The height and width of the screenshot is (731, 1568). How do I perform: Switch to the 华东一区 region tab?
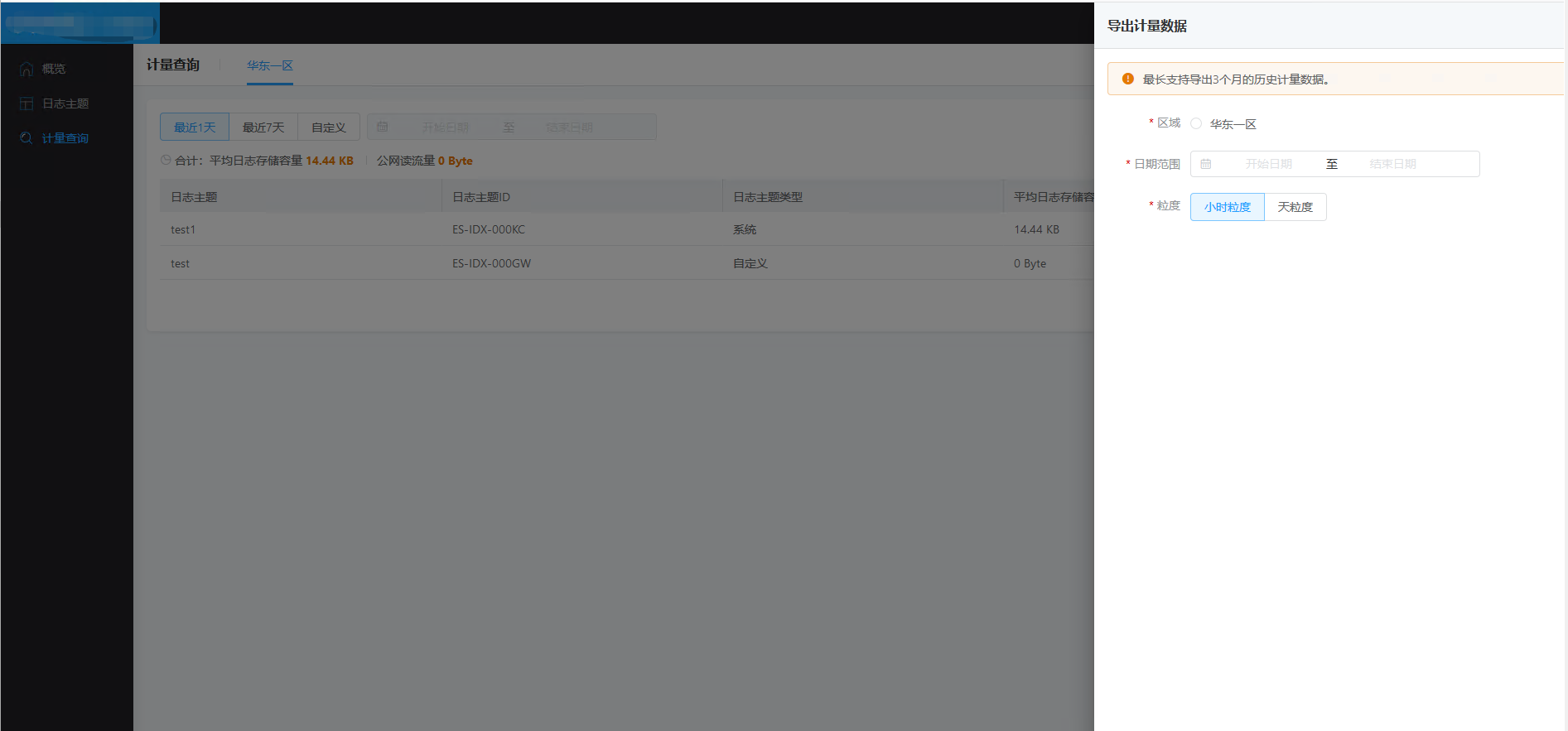[270, 65]
